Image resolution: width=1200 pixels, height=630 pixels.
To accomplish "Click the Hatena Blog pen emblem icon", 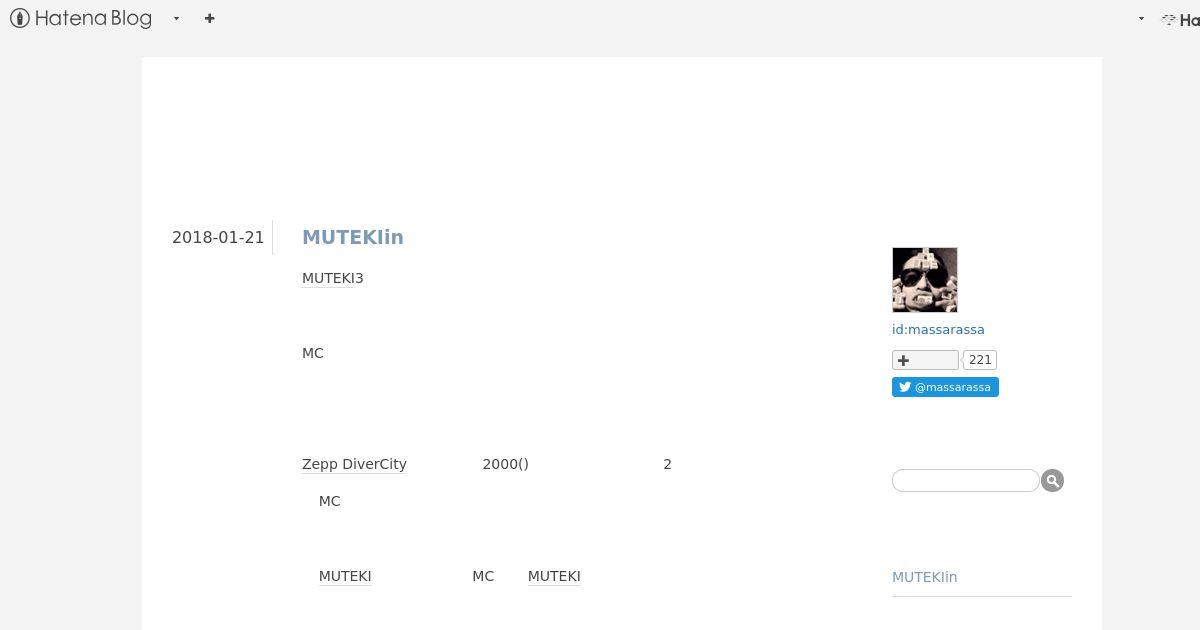I will point(20,18).
